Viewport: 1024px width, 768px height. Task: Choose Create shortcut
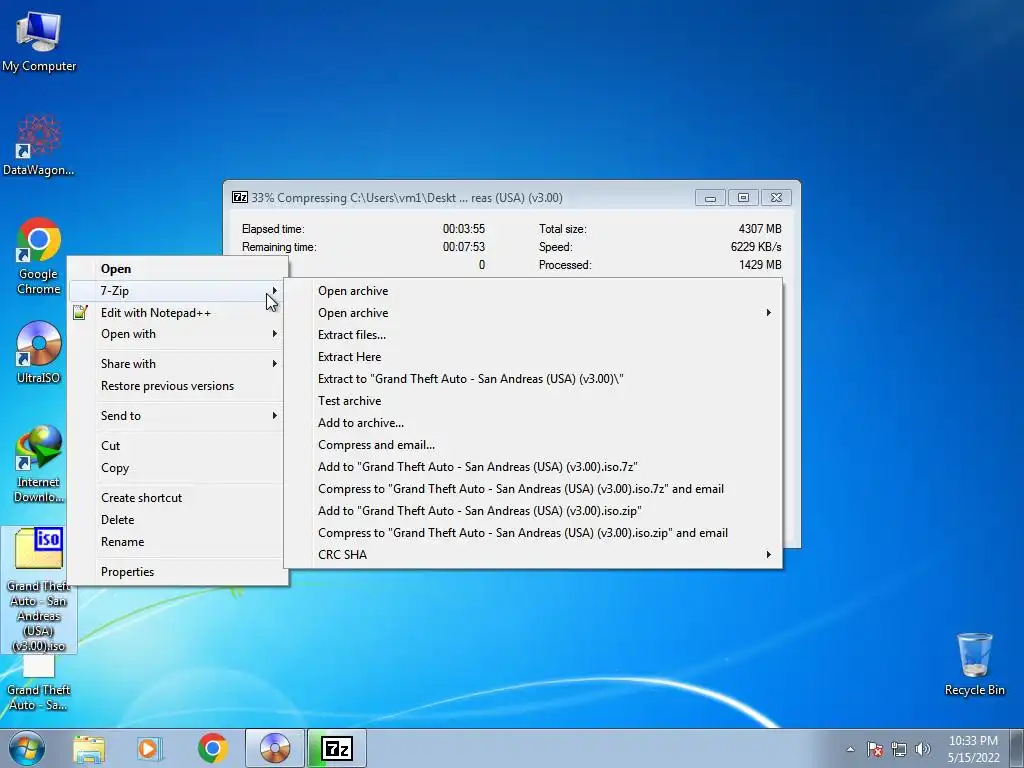click(176, 498)
